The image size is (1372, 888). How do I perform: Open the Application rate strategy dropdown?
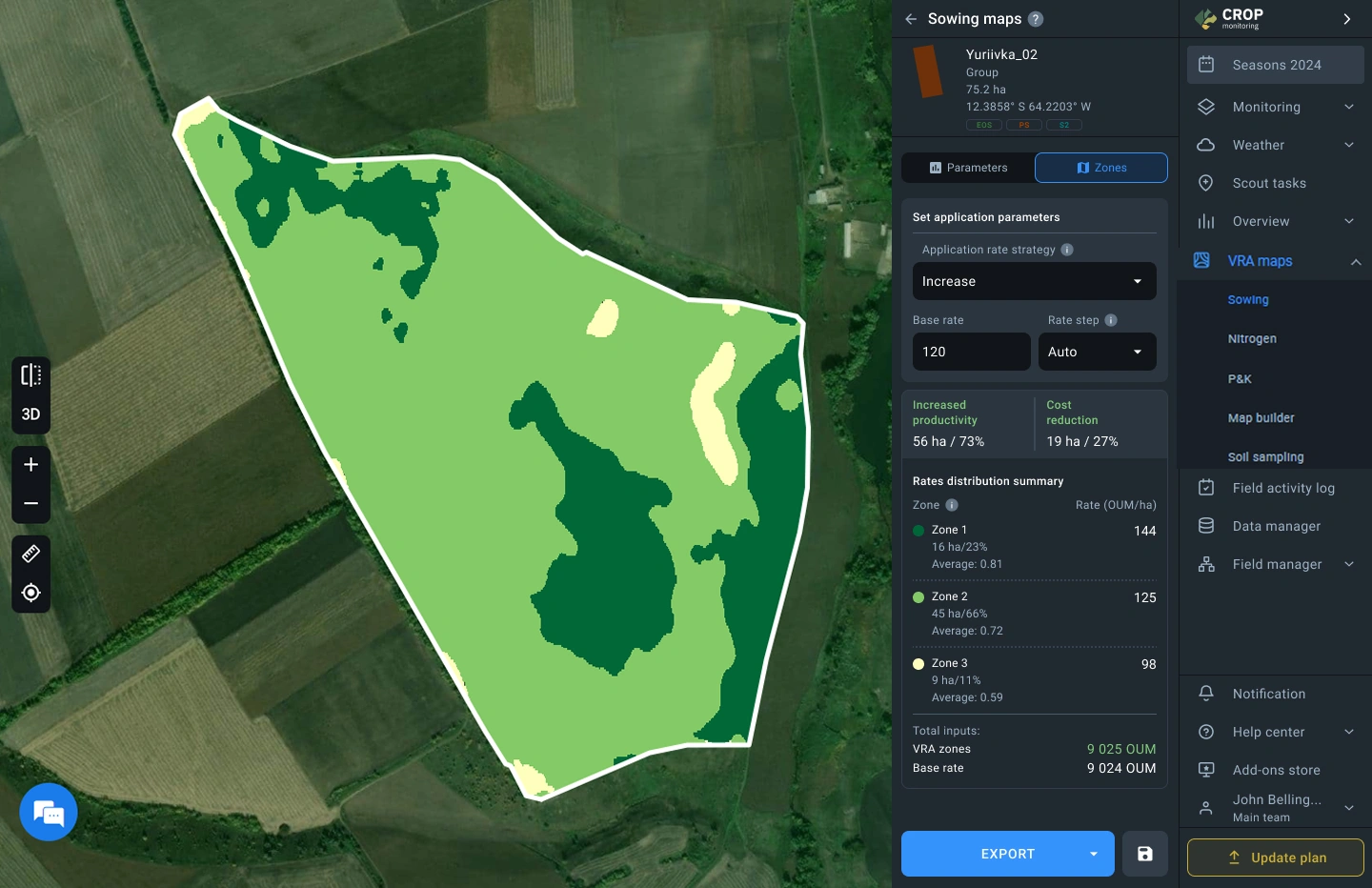pyautogui.click(x=1034, y=281)
